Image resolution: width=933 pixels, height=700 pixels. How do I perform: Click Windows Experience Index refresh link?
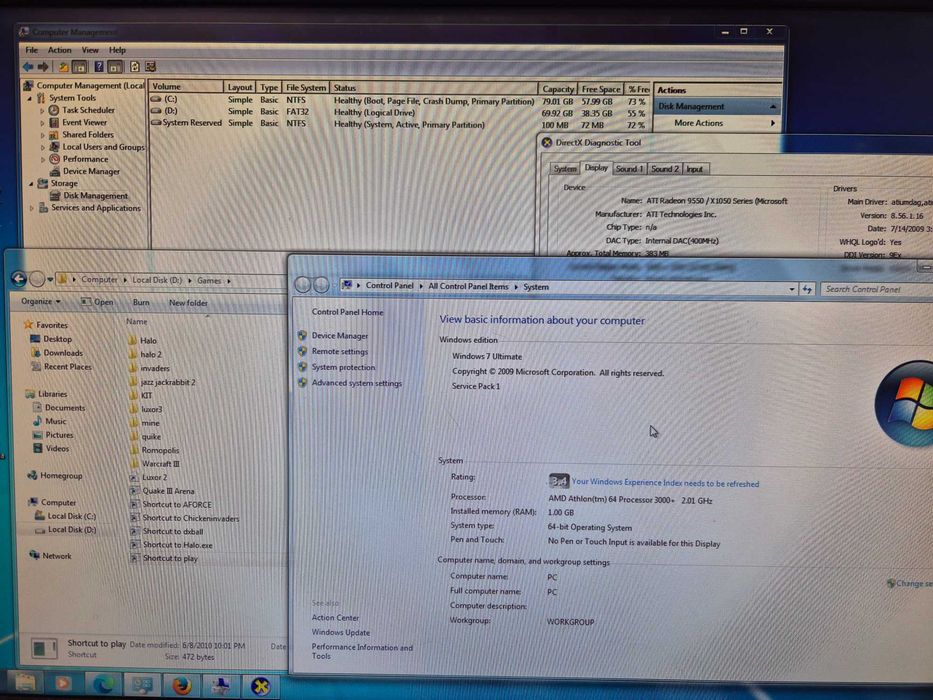(665, 483)
